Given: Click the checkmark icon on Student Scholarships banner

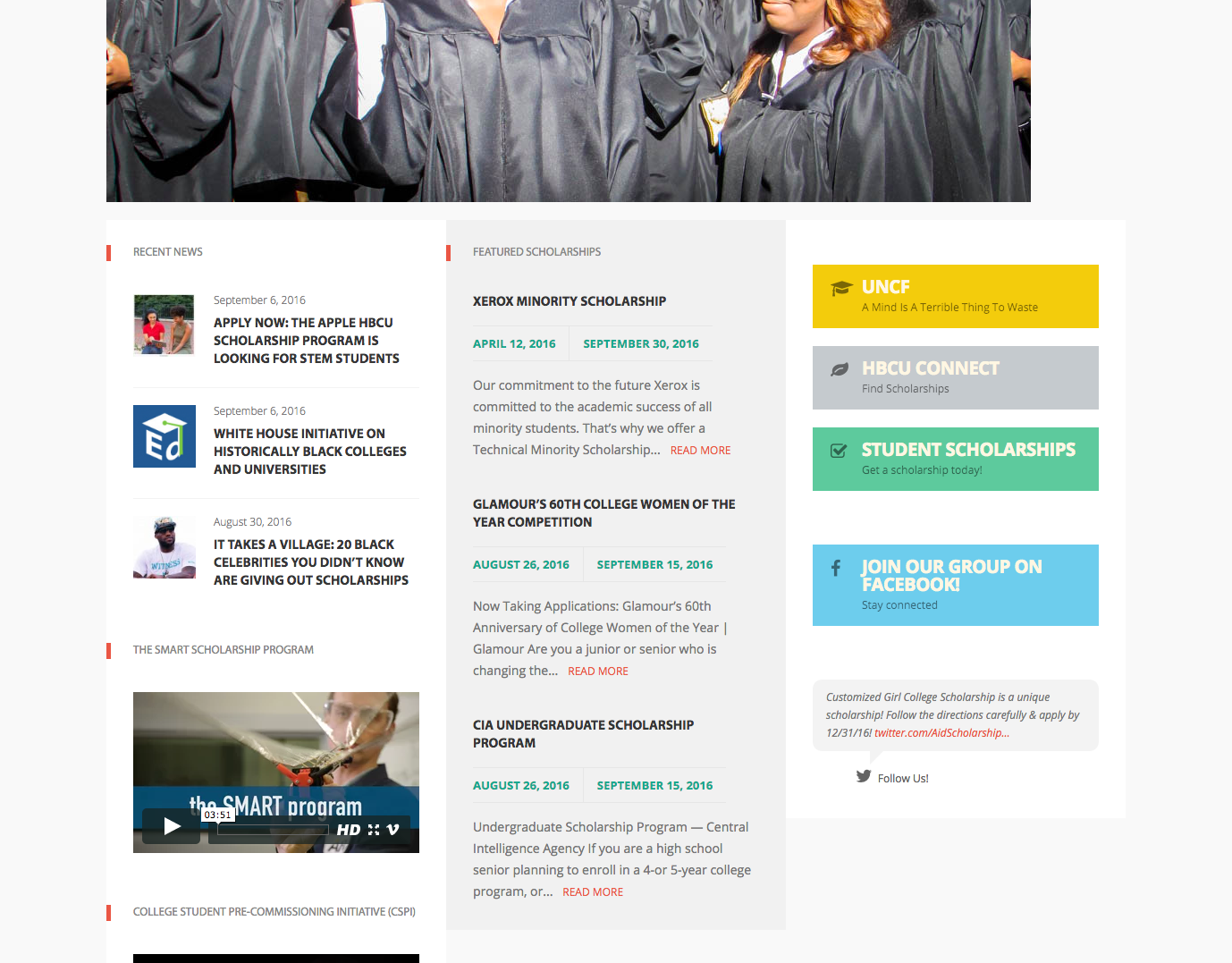Looking at the screenshot, I should (839, 451).
